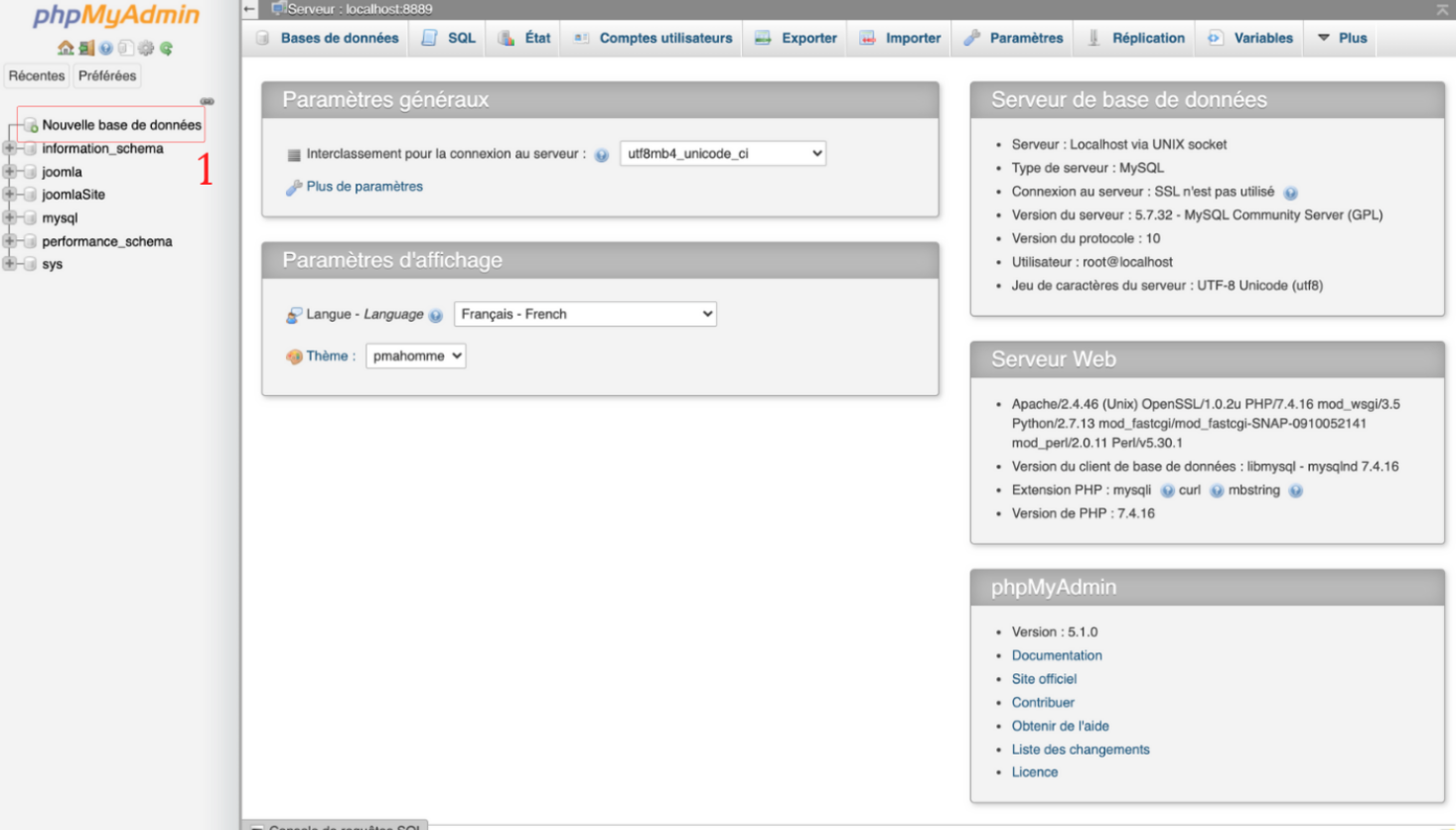
Task: Click database icon beside mysql
Action: pyautogui.click(x=30, y=217)
